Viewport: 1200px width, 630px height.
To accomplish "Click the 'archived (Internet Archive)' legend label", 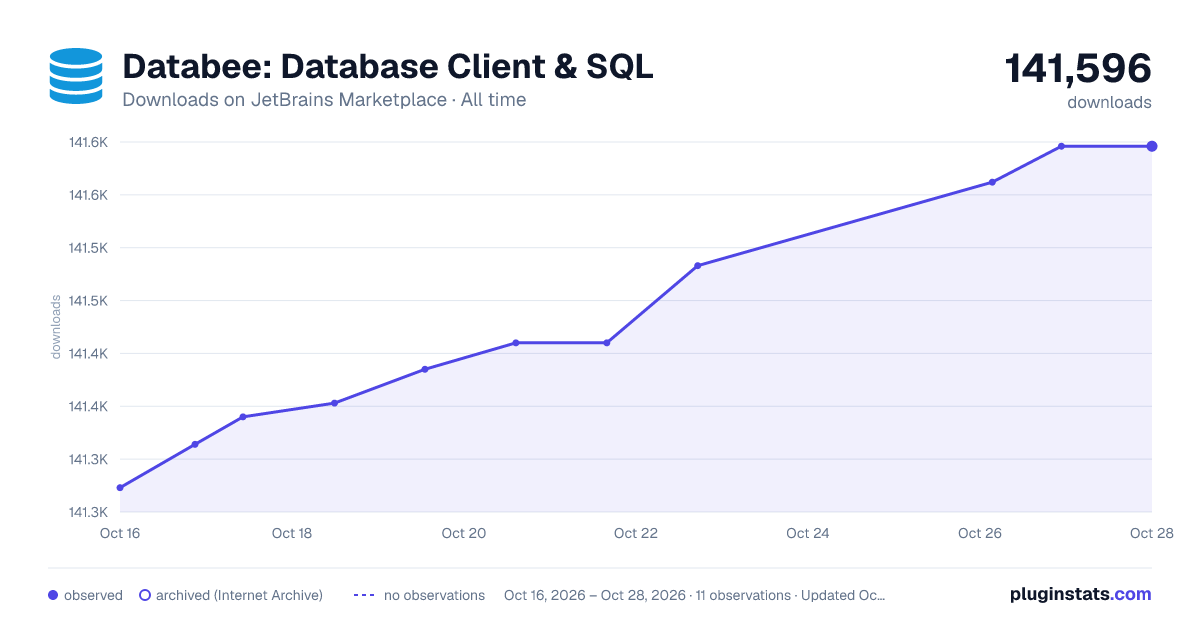I will point(239,595).
